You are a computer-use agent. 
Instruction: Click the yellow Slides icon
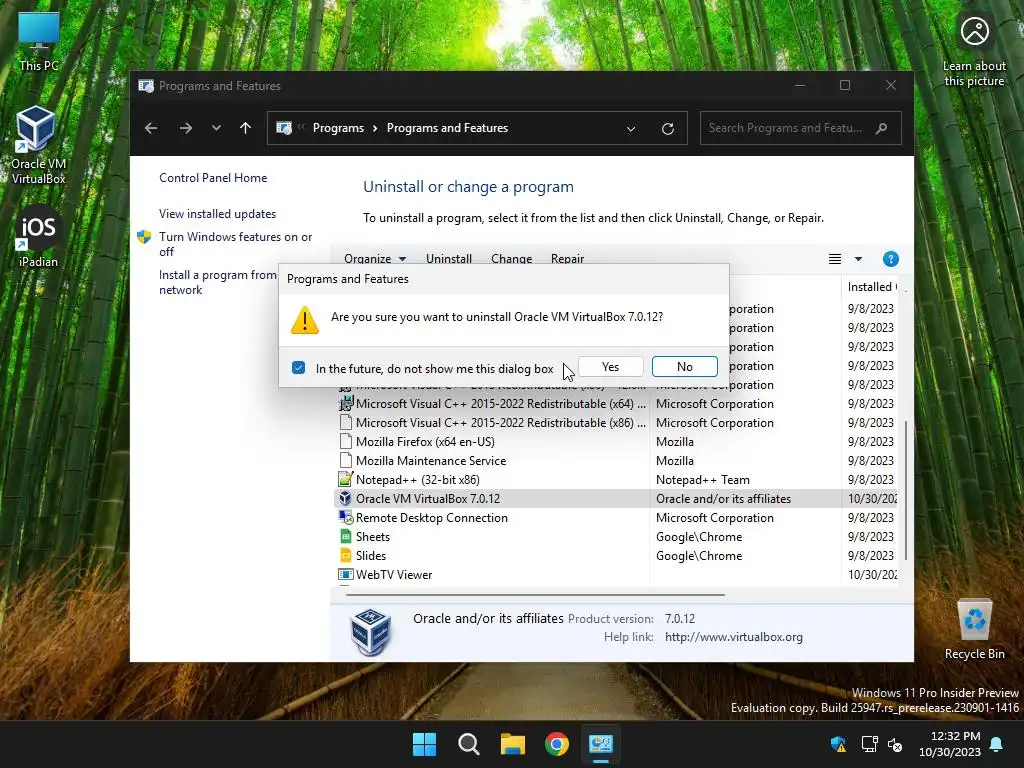click(345, 555)
